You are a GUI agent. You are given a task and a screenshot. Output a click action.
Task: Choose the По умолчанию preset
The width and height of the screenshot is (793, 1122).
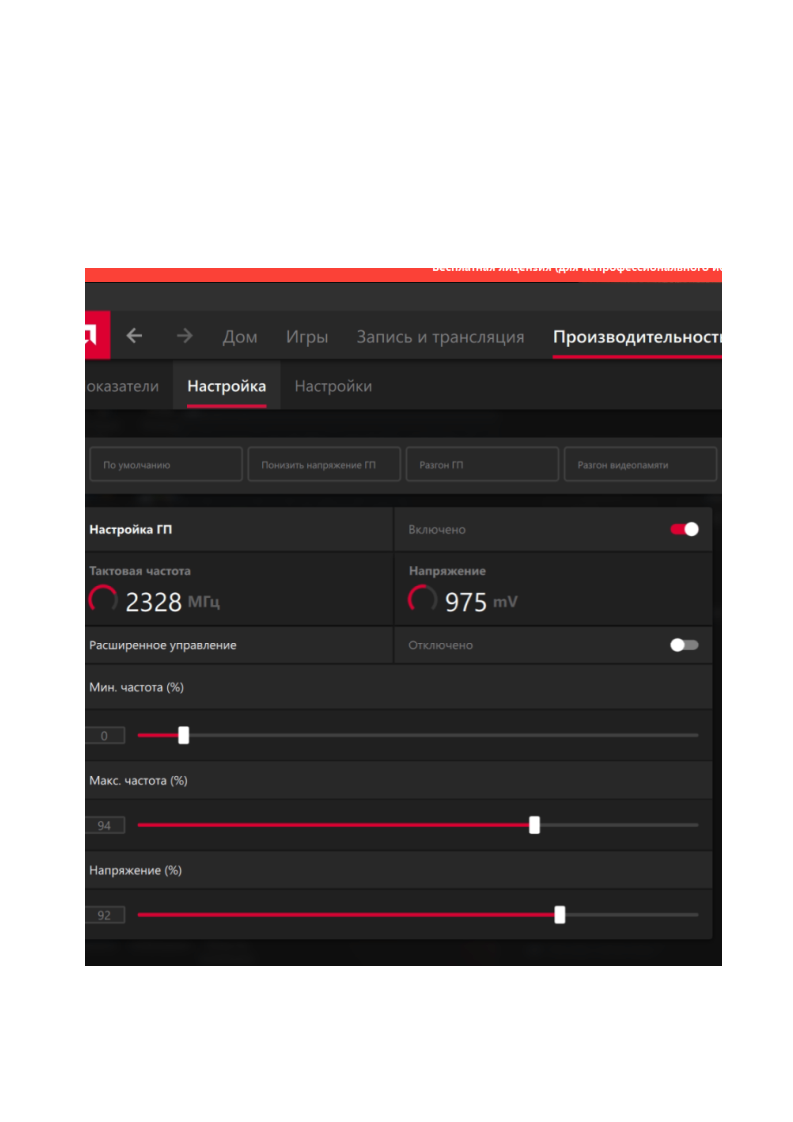(166, 465)
